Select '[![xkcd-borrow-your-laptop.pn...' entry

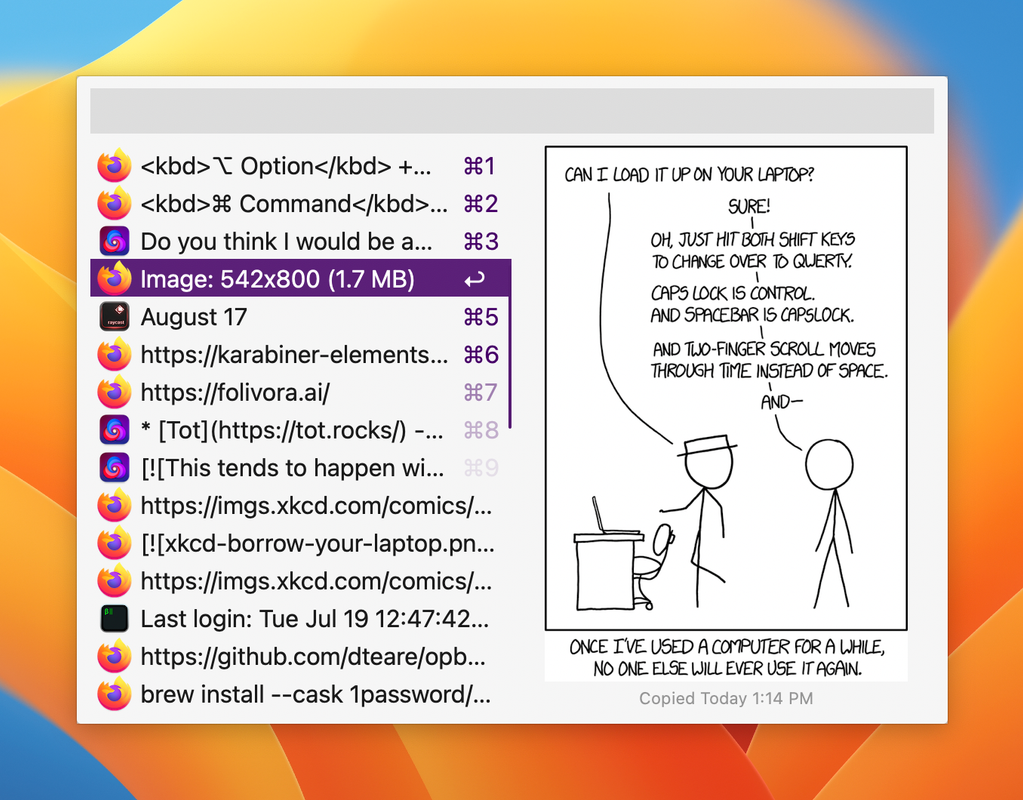coord(301,543)
